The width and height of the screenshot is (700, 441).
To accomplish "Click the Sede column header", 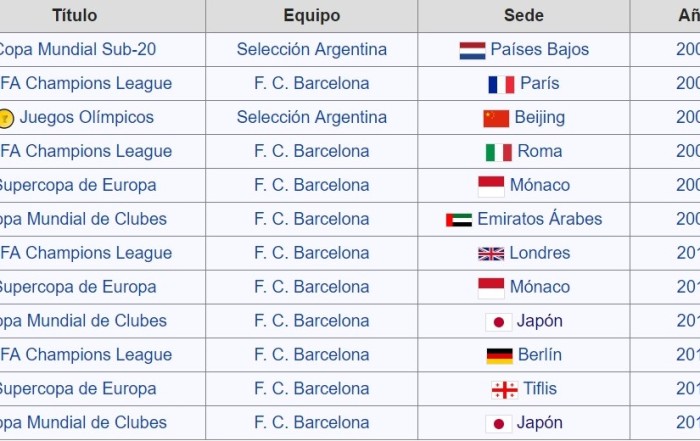I will pos(524,15).
